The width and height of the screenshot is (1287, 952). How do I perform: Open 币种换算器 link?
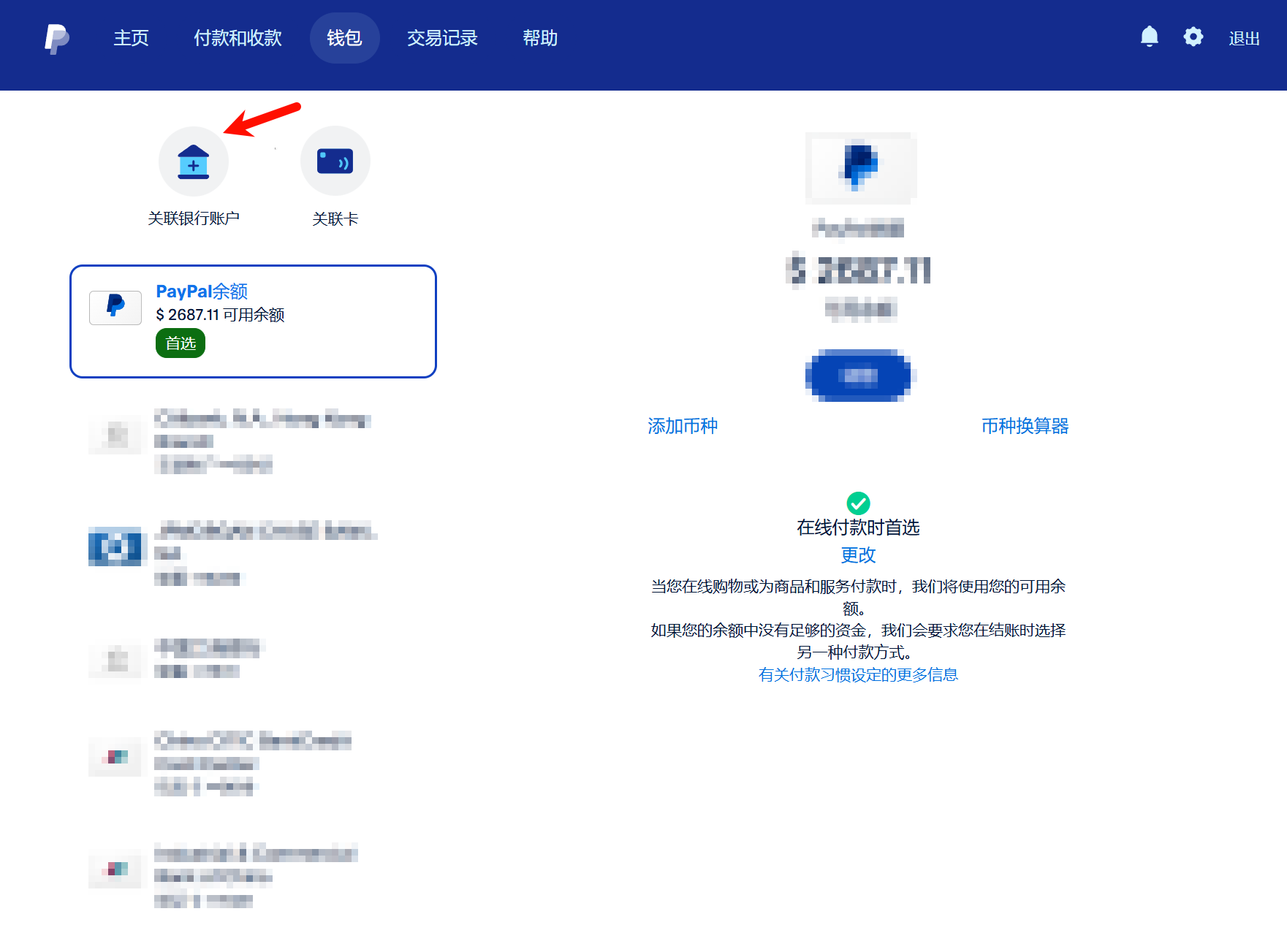(1025, 426)
